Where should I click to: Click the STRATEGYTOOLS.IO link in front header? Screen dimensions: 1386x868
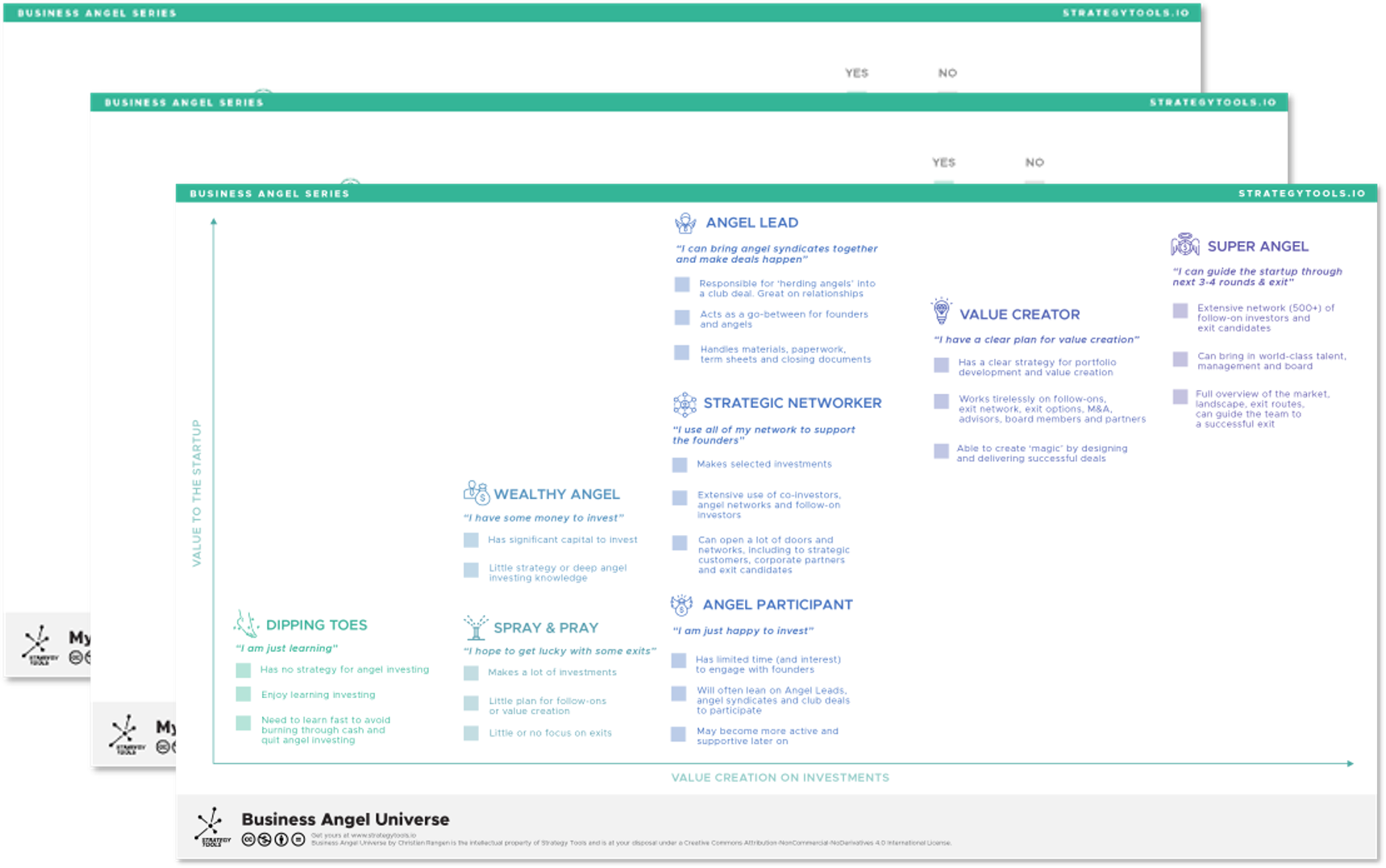[x=1301, y=193]
